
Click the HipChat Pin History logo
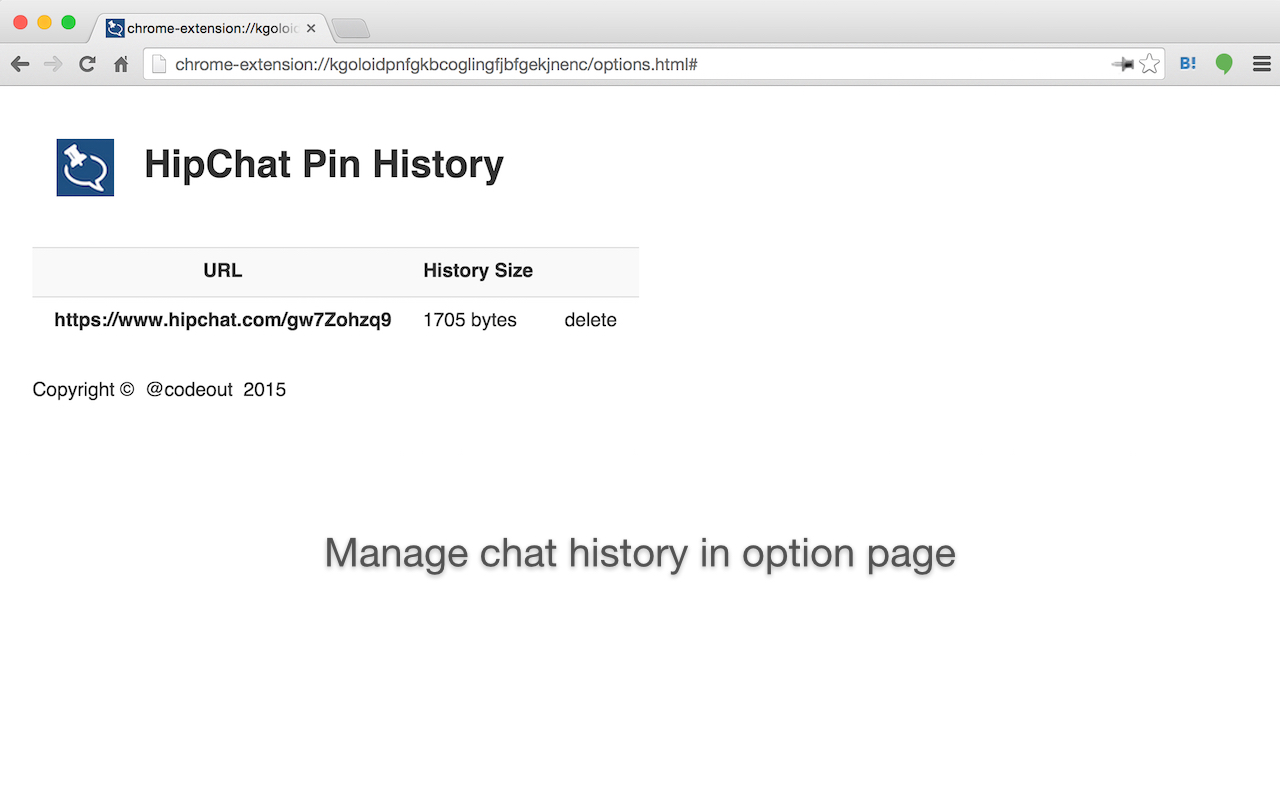pos(85,167)
